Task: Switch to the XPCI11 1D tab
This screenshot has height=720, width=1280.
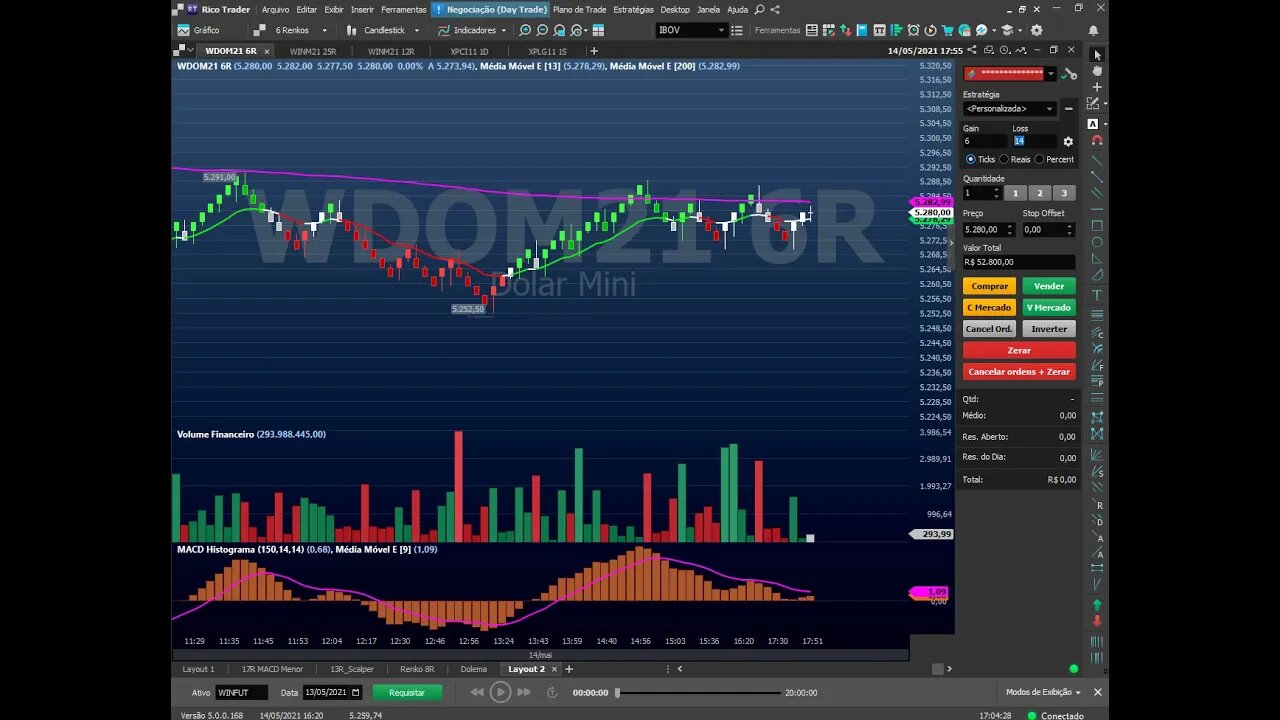Action: coord(469,50)
